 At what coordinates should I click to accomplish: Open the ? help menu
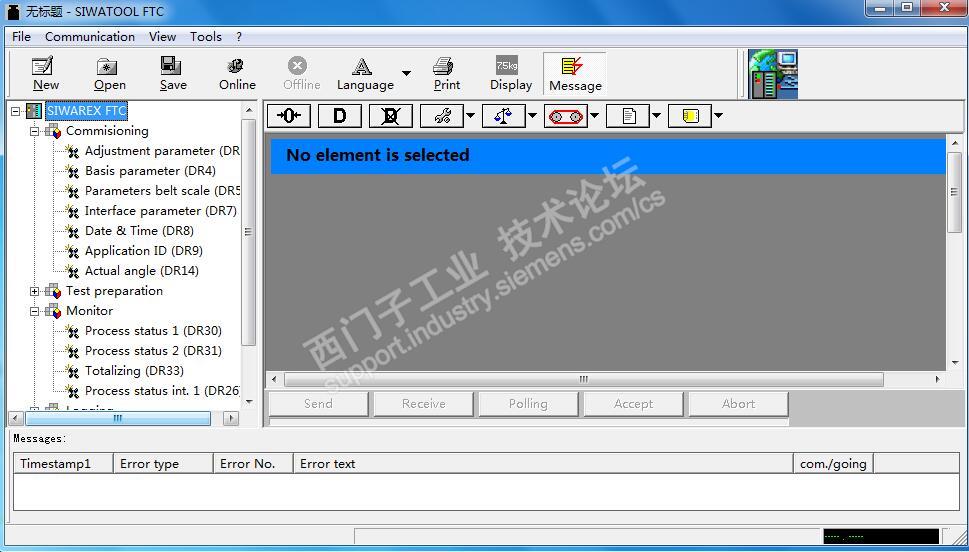click(x=239, y=36)
